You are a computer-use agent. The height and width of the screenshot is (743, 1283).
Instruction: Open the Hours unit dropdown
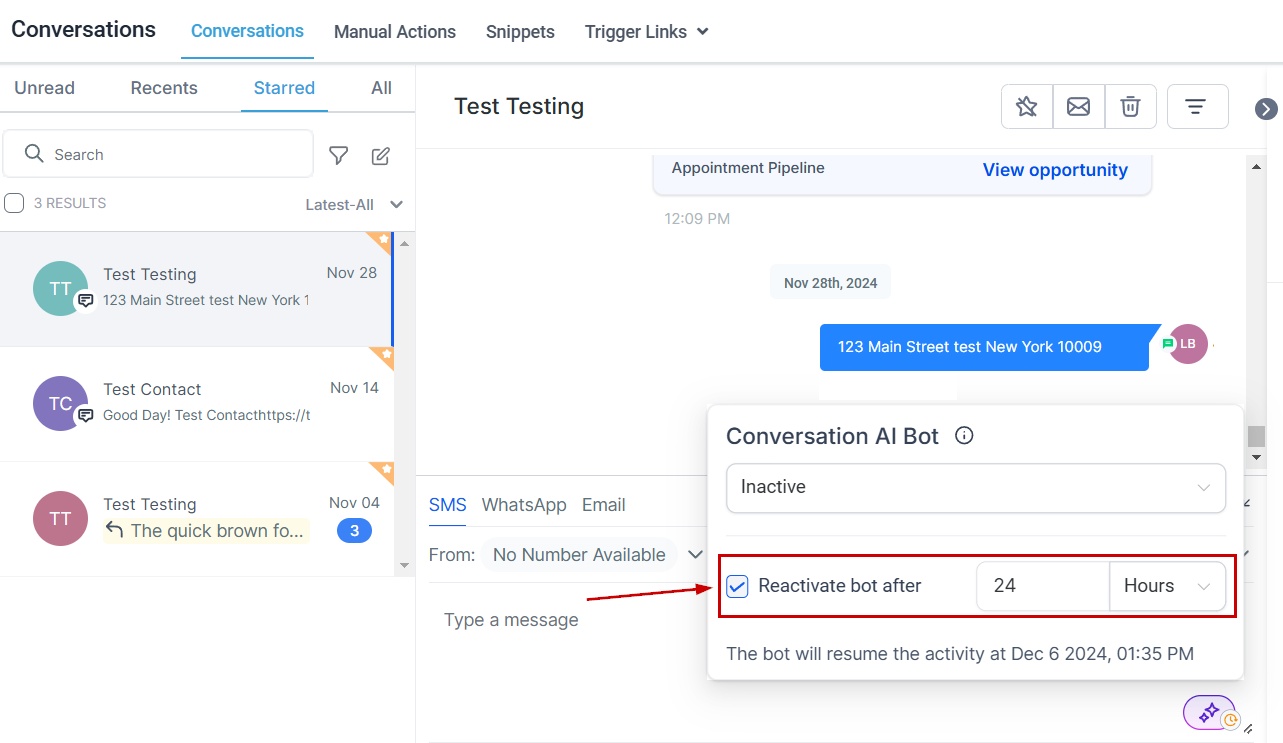(1166, 586)
